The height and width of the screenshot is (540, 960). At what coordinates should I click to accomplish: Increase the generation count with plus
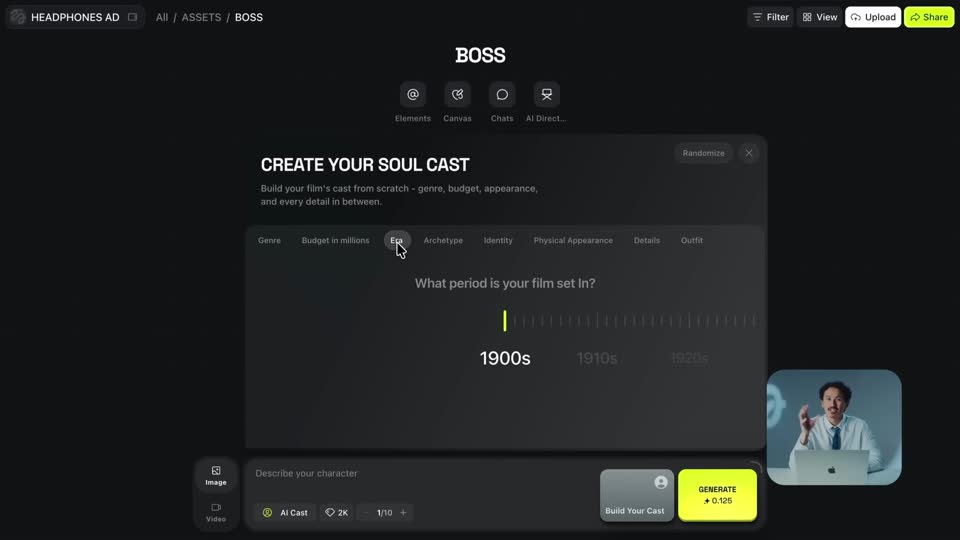coord(403,512)
